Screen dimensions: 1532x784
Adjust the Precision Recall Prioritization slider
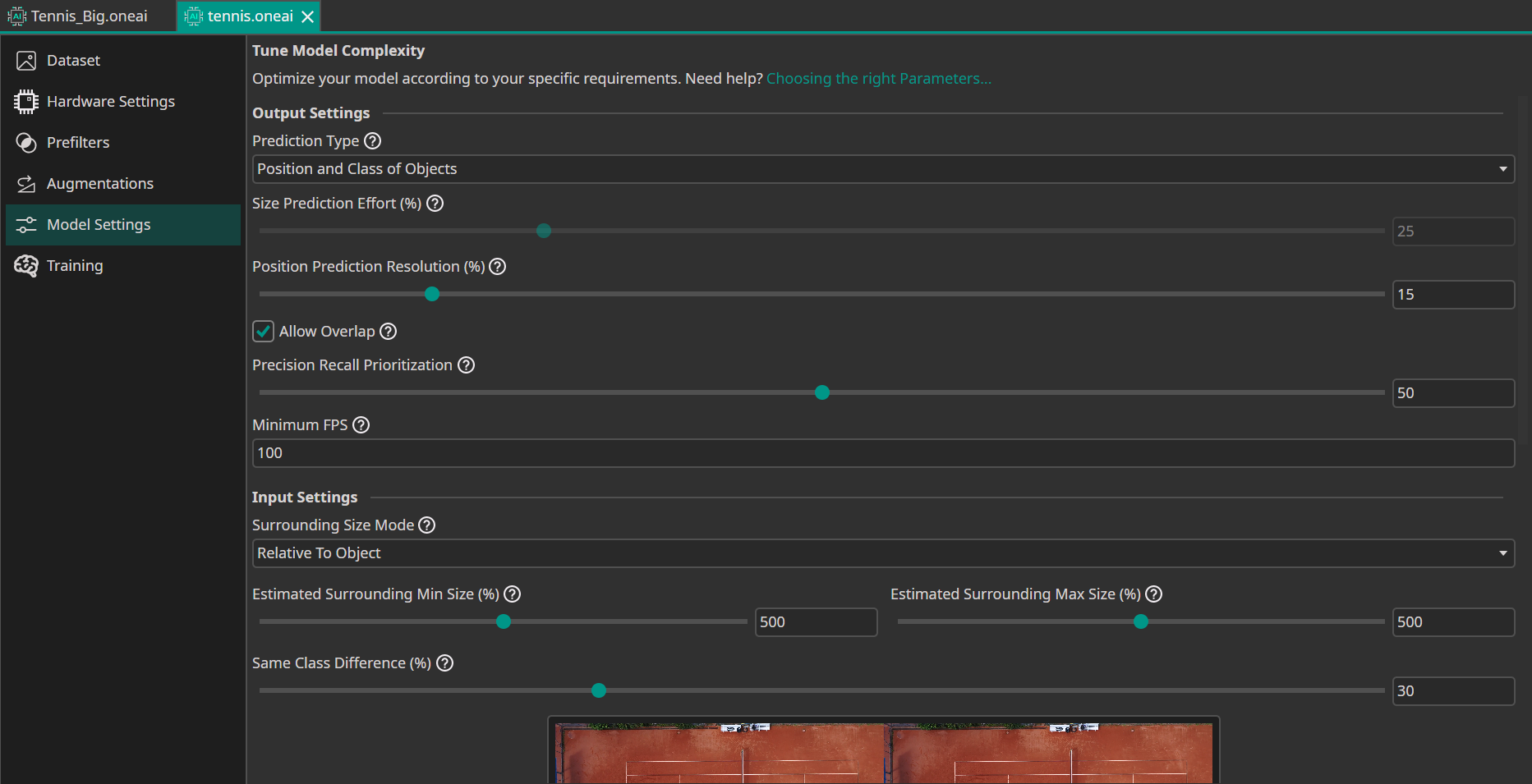821,392
